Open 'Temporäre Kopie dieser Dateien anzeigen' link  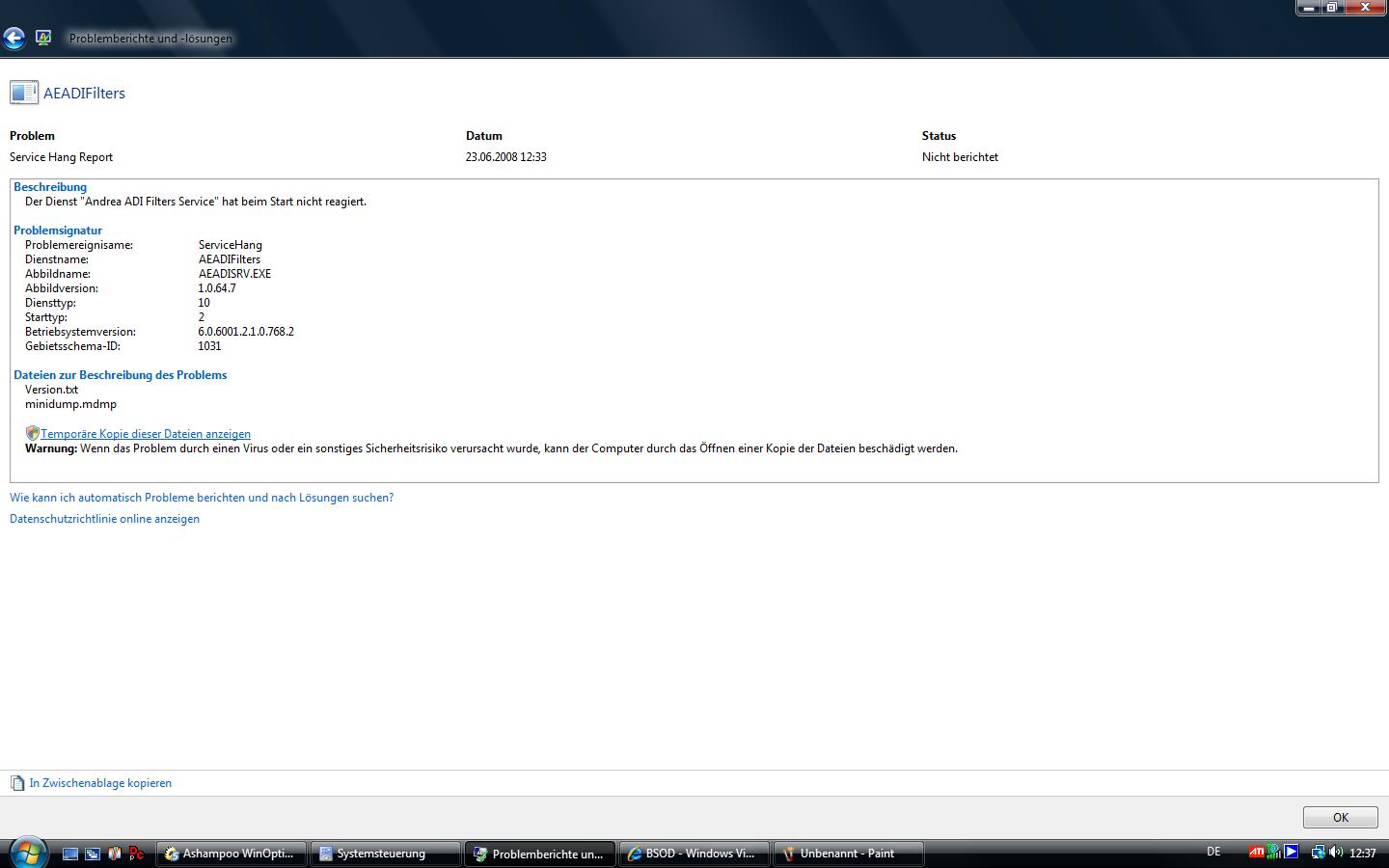pyautogui.click(x=146, y=434)
